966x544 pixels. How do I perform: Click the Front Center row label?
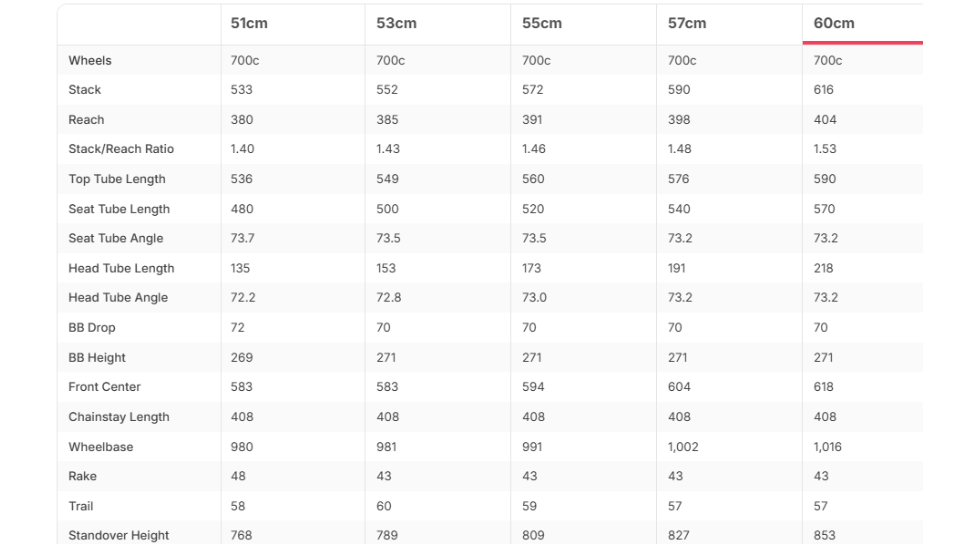(x=104, y=387)
